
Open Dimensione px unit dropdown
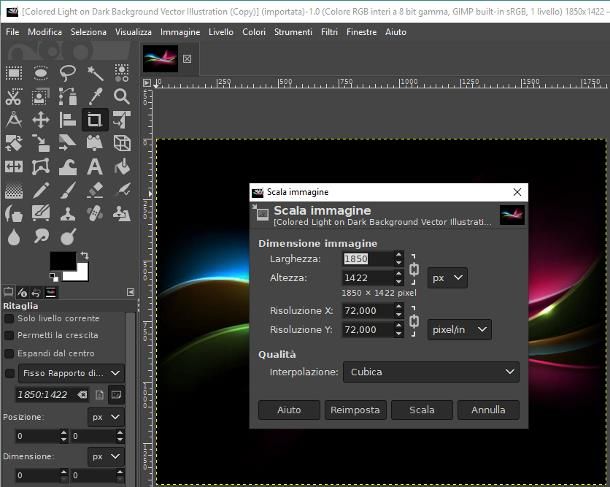coord(106,457)
